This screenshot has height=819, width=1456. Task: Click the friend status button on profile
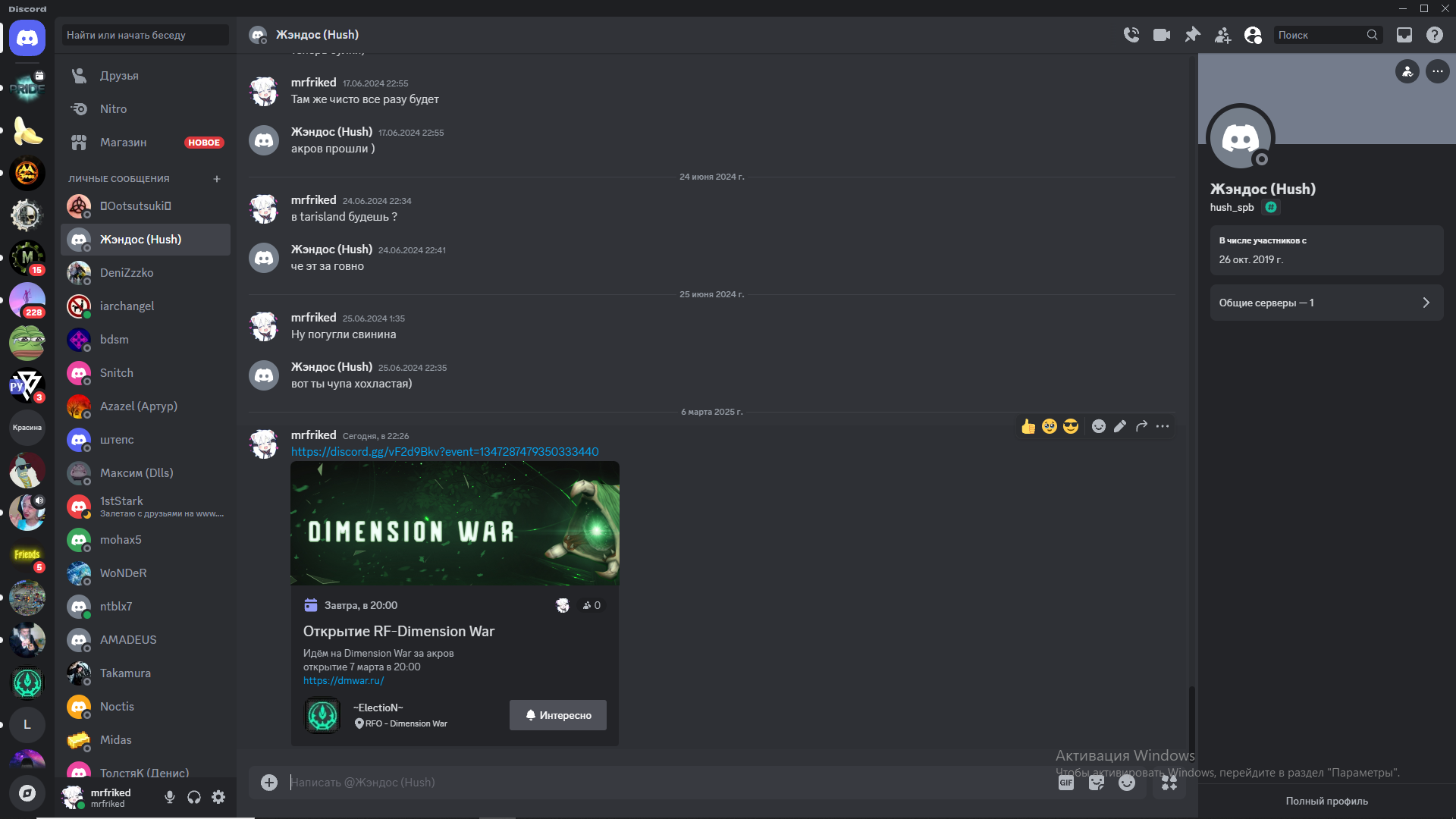click(x=1407, y=71)
